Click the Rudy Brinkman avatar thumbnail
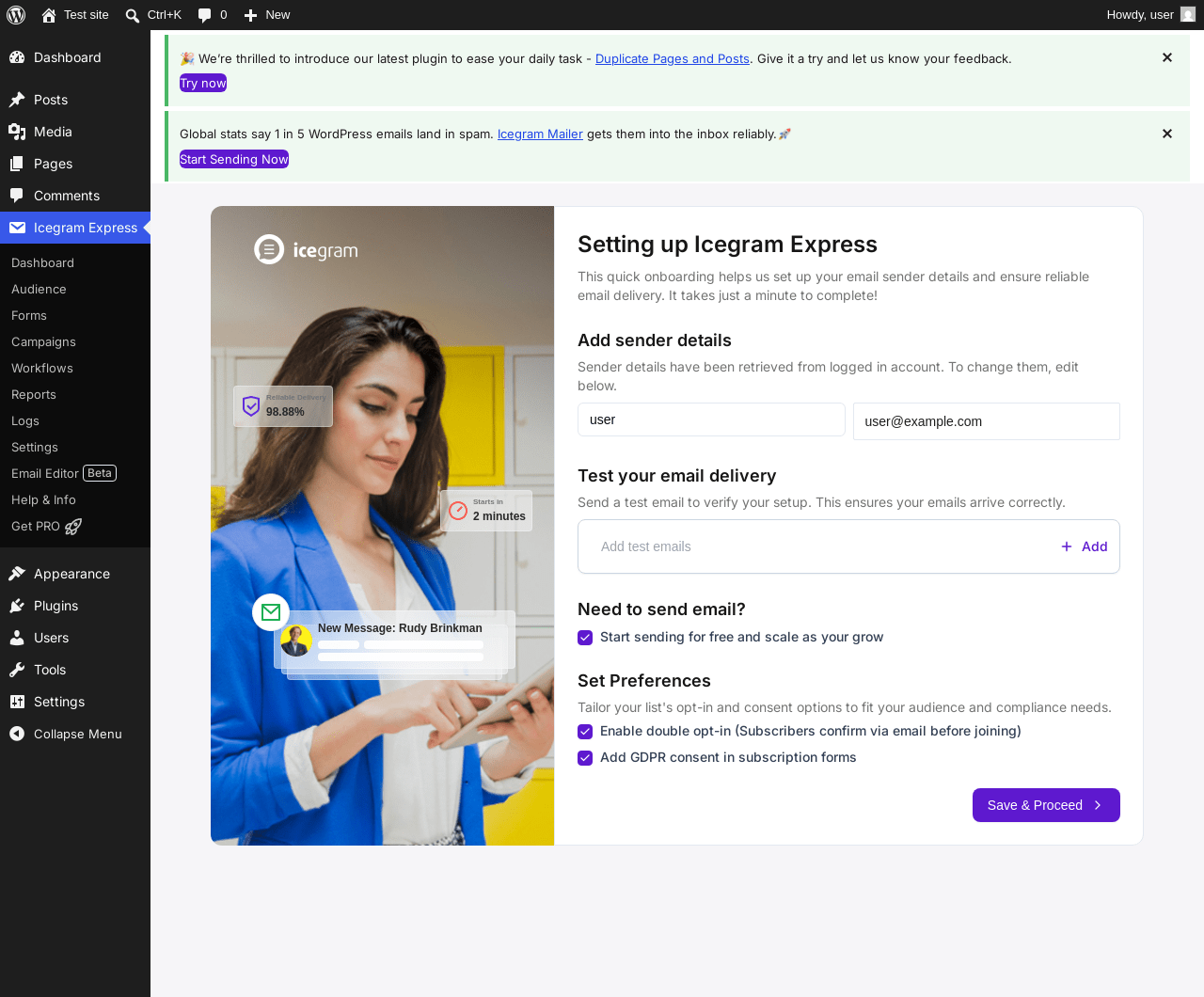Screen dimensions: 1204x997 296,641
